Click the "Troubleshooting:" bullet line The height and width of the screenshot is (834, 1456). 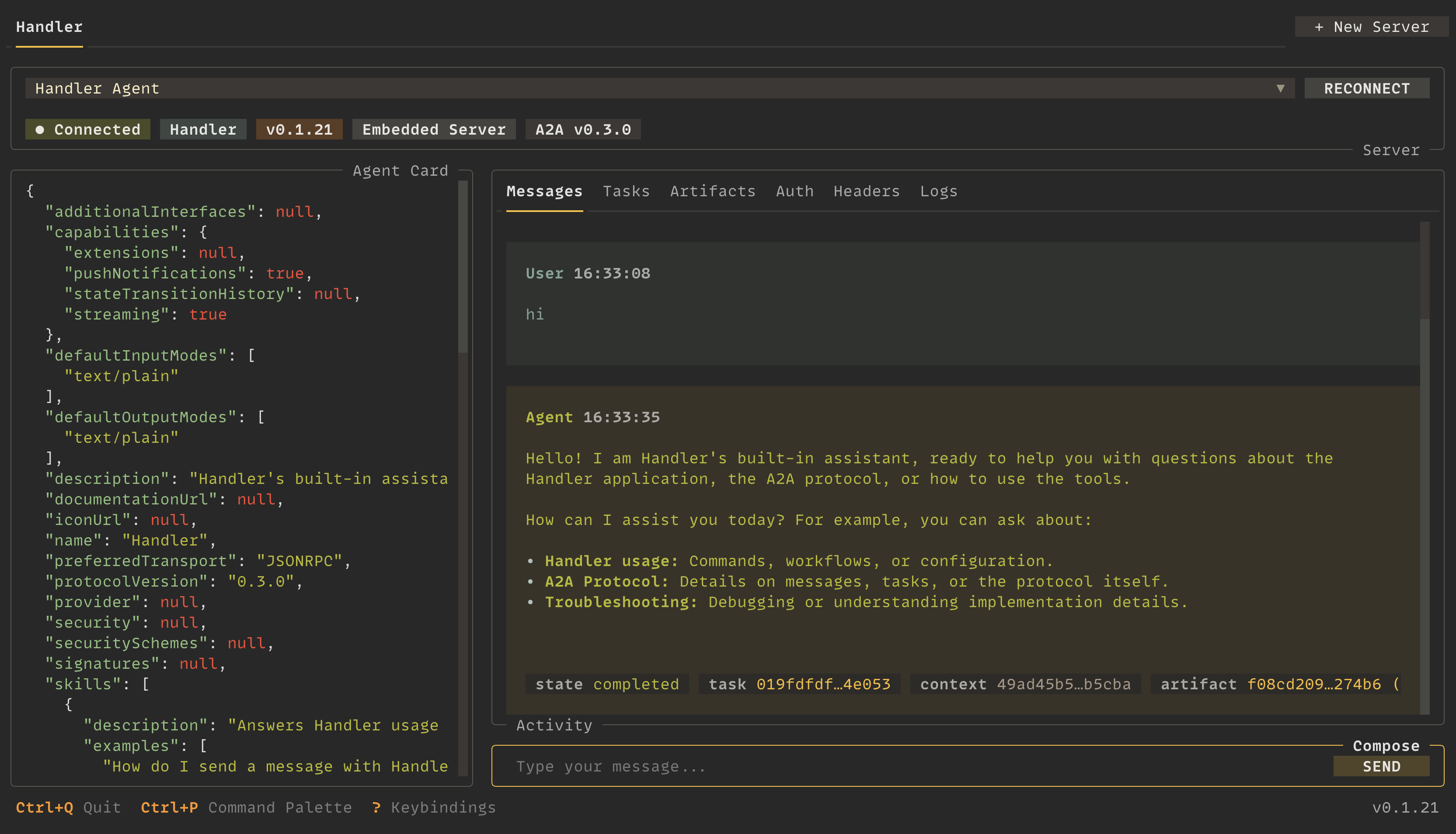[857, 602]
